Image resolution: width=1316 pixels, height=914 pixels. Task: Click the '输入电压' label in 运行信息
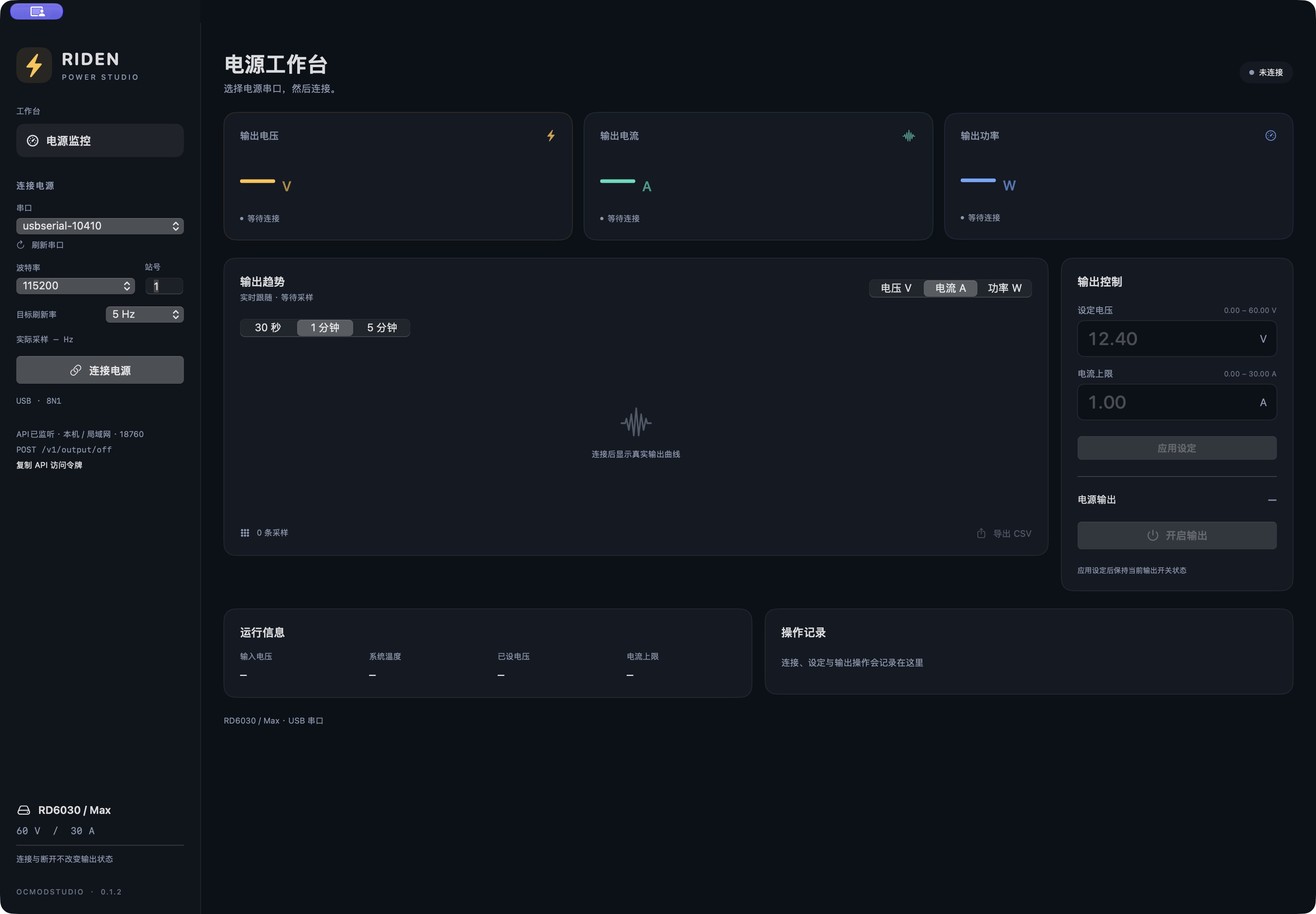point(256,657)
